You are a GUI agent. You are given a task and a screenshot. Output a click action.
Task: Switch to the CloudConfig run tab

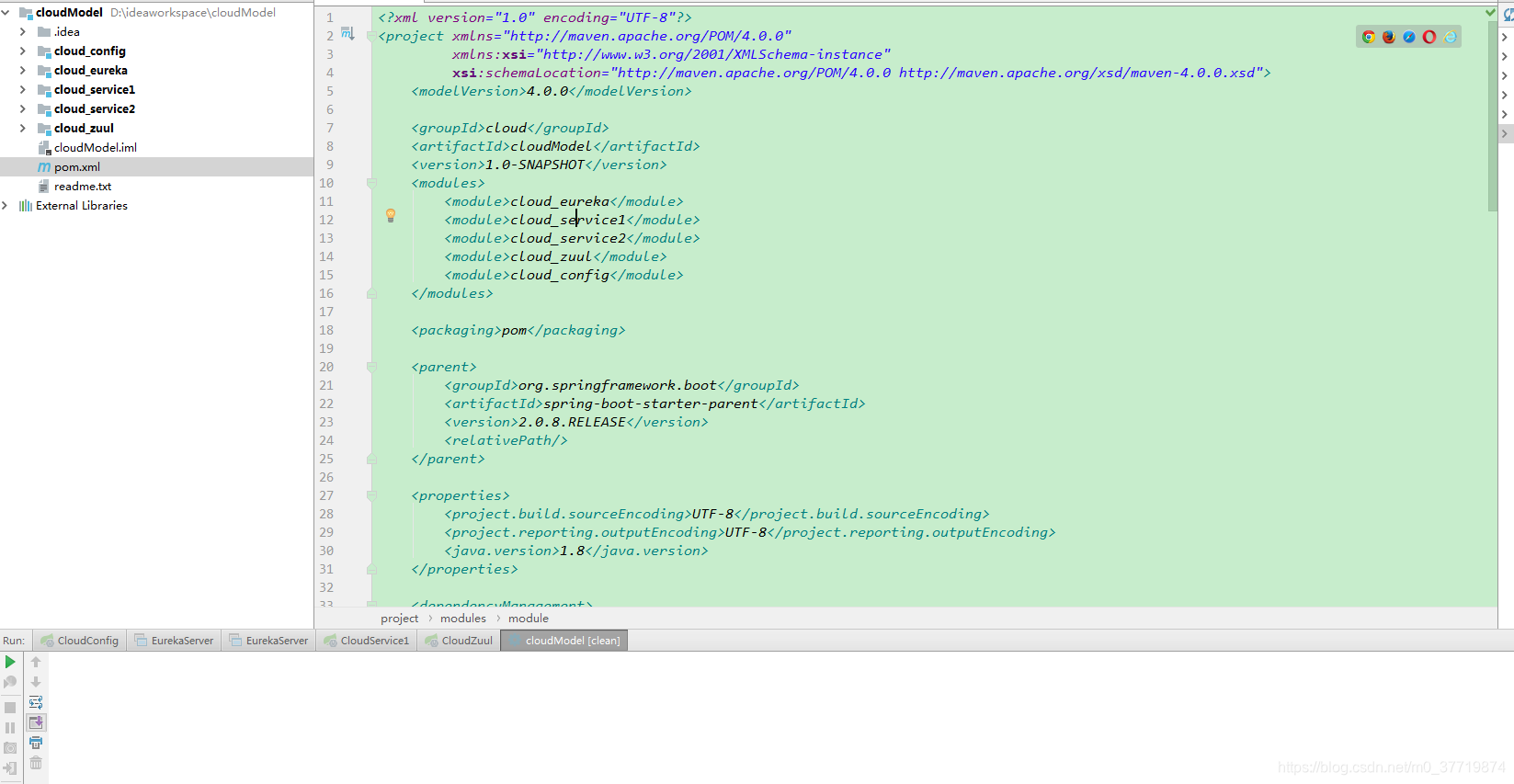coord(80,641)
